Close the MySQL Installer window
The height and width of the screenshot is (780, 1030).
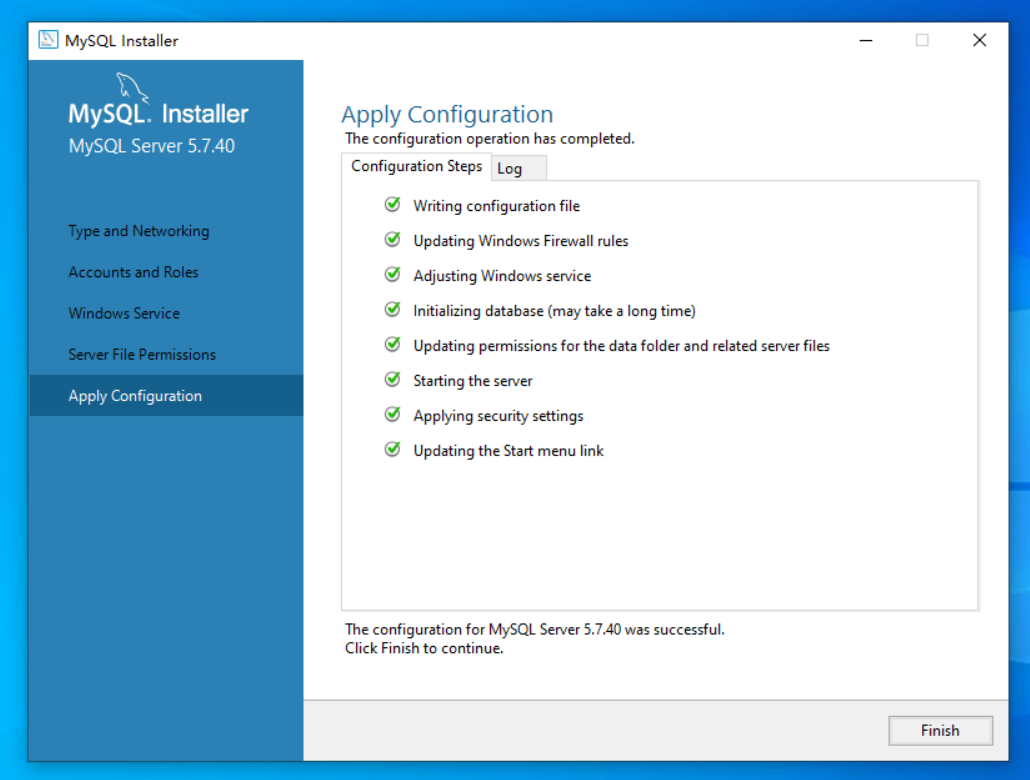click(979, 40)
